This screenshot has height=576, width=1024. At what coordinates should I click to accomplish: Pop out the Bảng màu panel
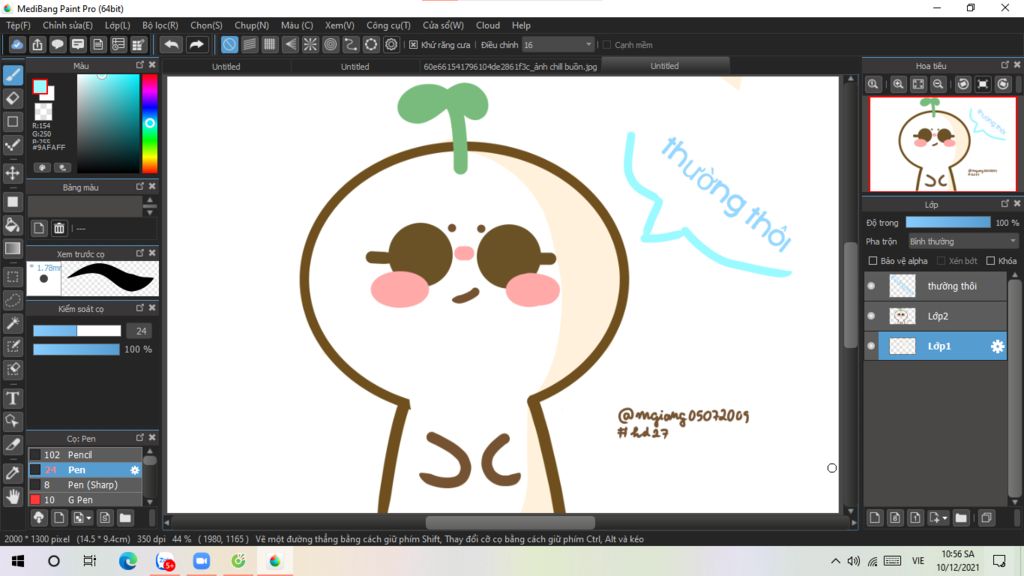click(x=140, y=187)
